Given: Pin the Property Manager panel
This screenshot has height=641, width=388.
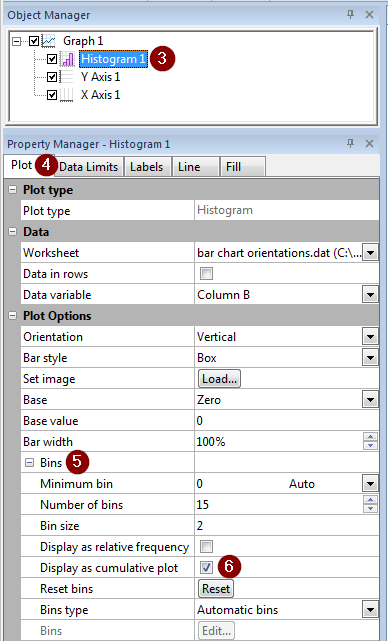Looking at the screenshot, I should point(350,143).
